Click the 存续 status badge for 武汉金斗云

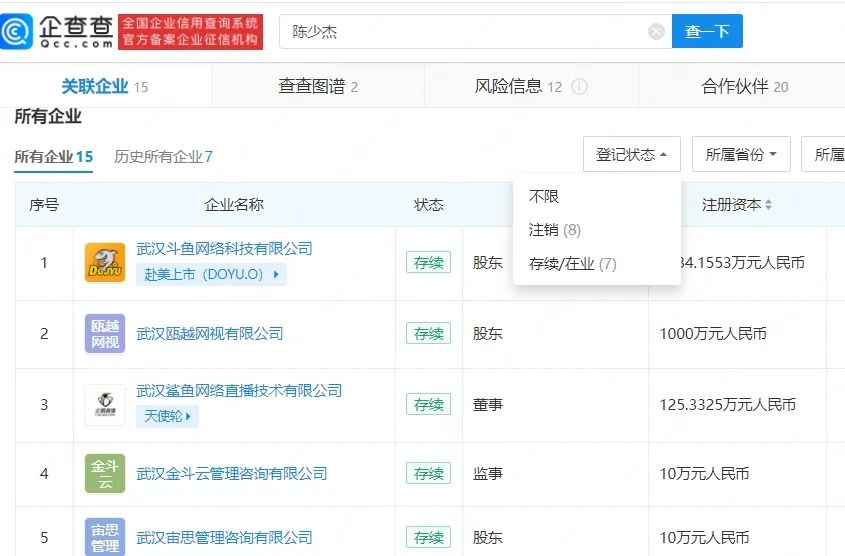click(x=428, y=474)
